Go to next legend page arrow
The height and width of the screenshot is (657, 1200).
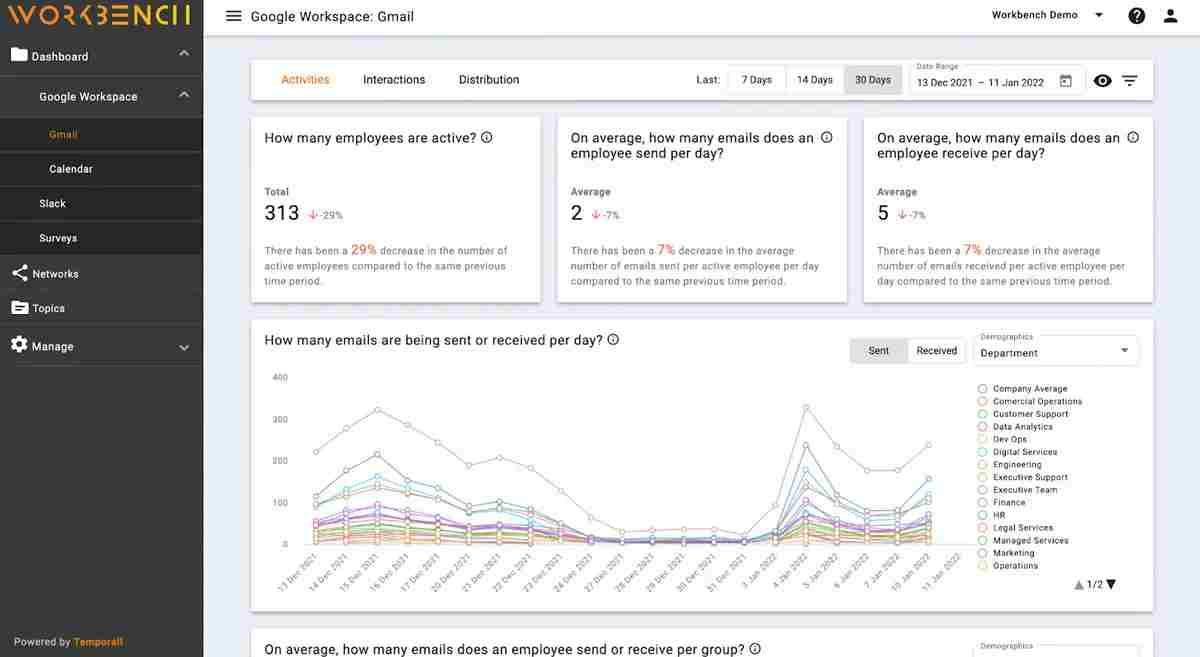click(x=1111, y=585)
